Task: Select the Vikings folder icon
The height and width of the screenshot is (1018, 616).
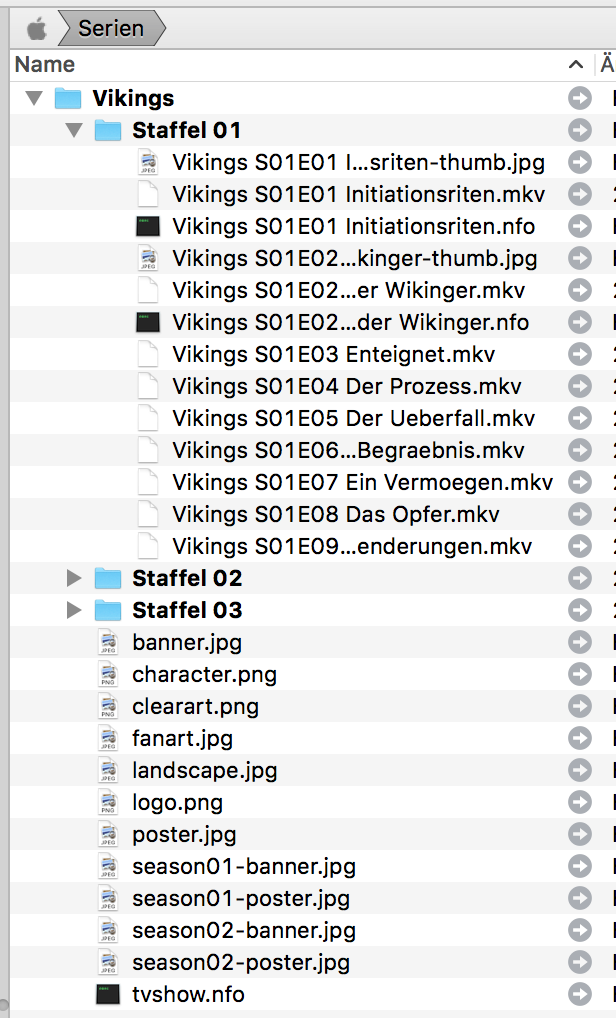Action: click(68, 98)
